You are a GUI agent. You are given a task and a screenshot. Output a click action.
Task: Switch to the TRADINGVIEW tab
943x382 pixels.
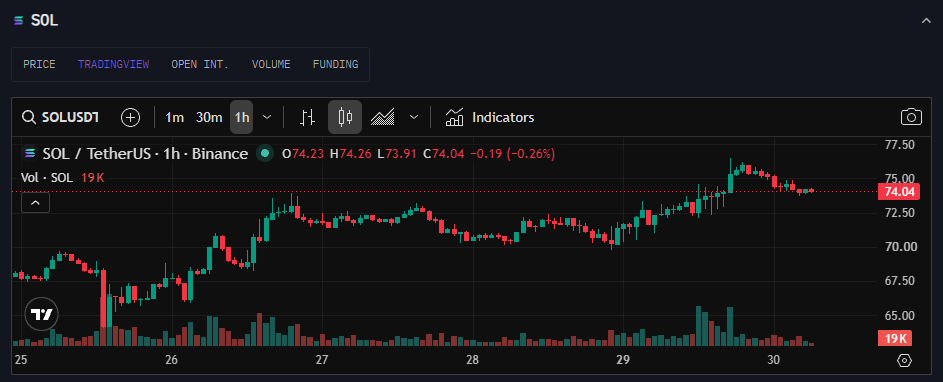(x=113, y=64)
